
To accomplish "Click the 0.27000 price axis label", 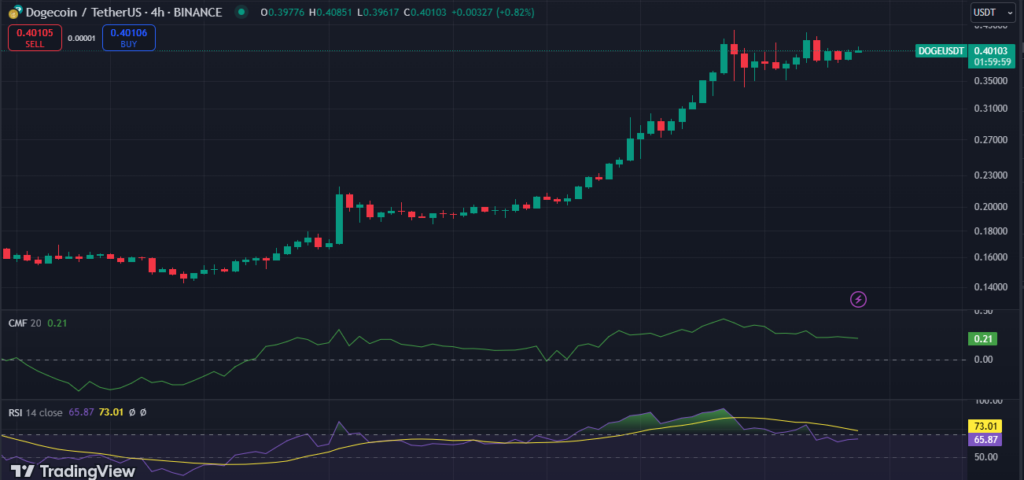I will tap(990, 140).
